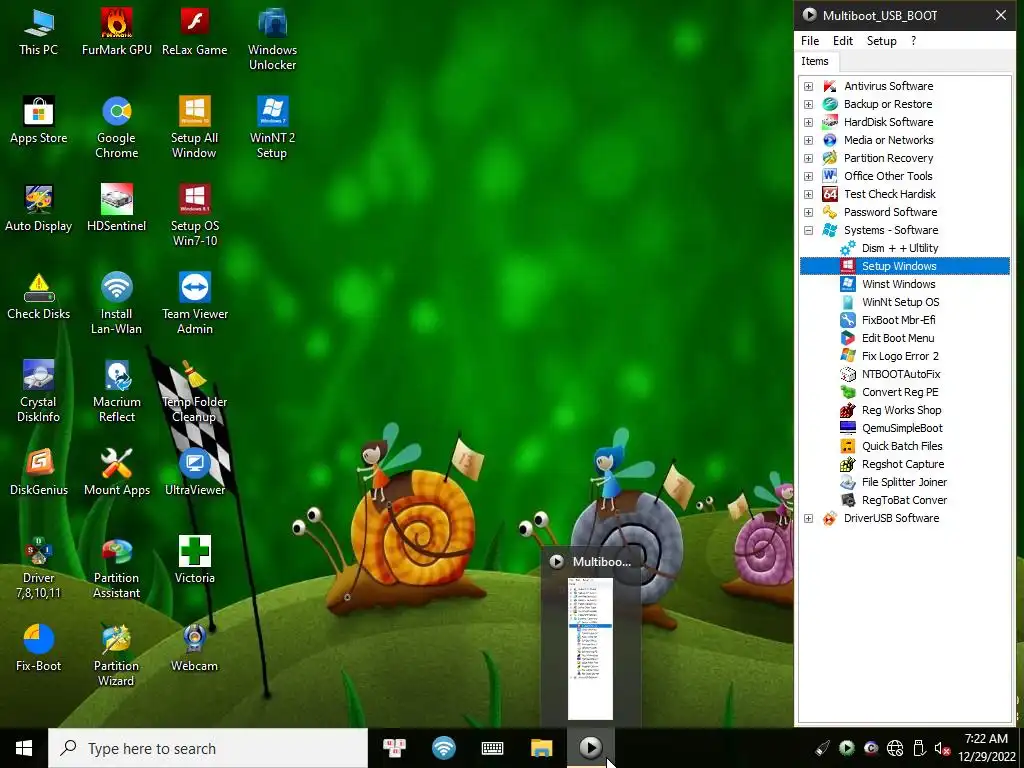Select WinNt Setup OS entry

901,302
